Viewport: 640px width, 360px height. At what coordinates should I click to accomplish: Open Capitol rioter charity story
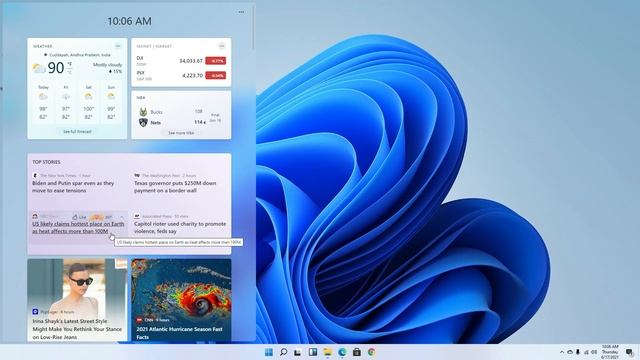(x=180, y=228)
